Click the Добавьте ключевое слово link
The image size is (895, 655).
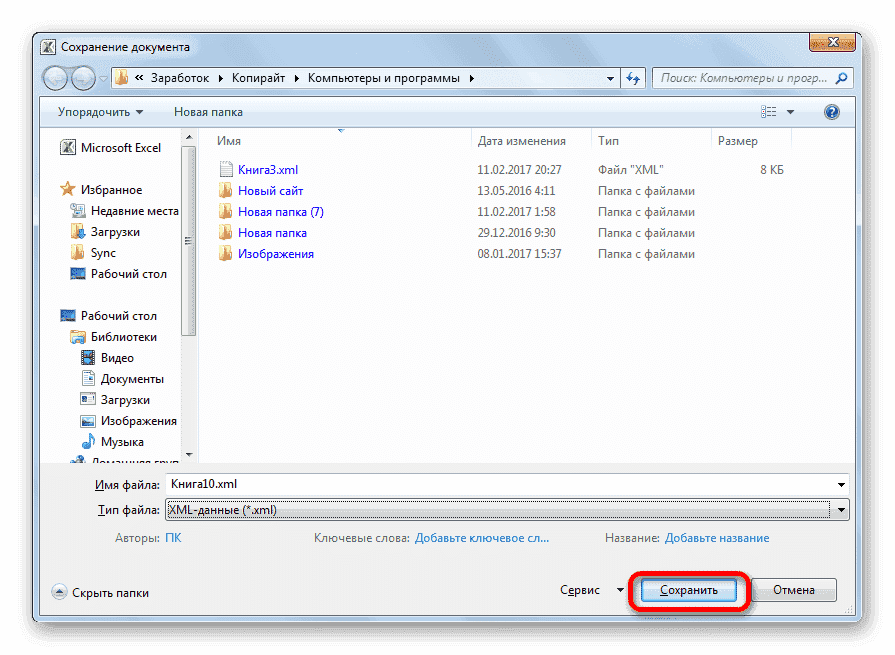pos(482,538)
